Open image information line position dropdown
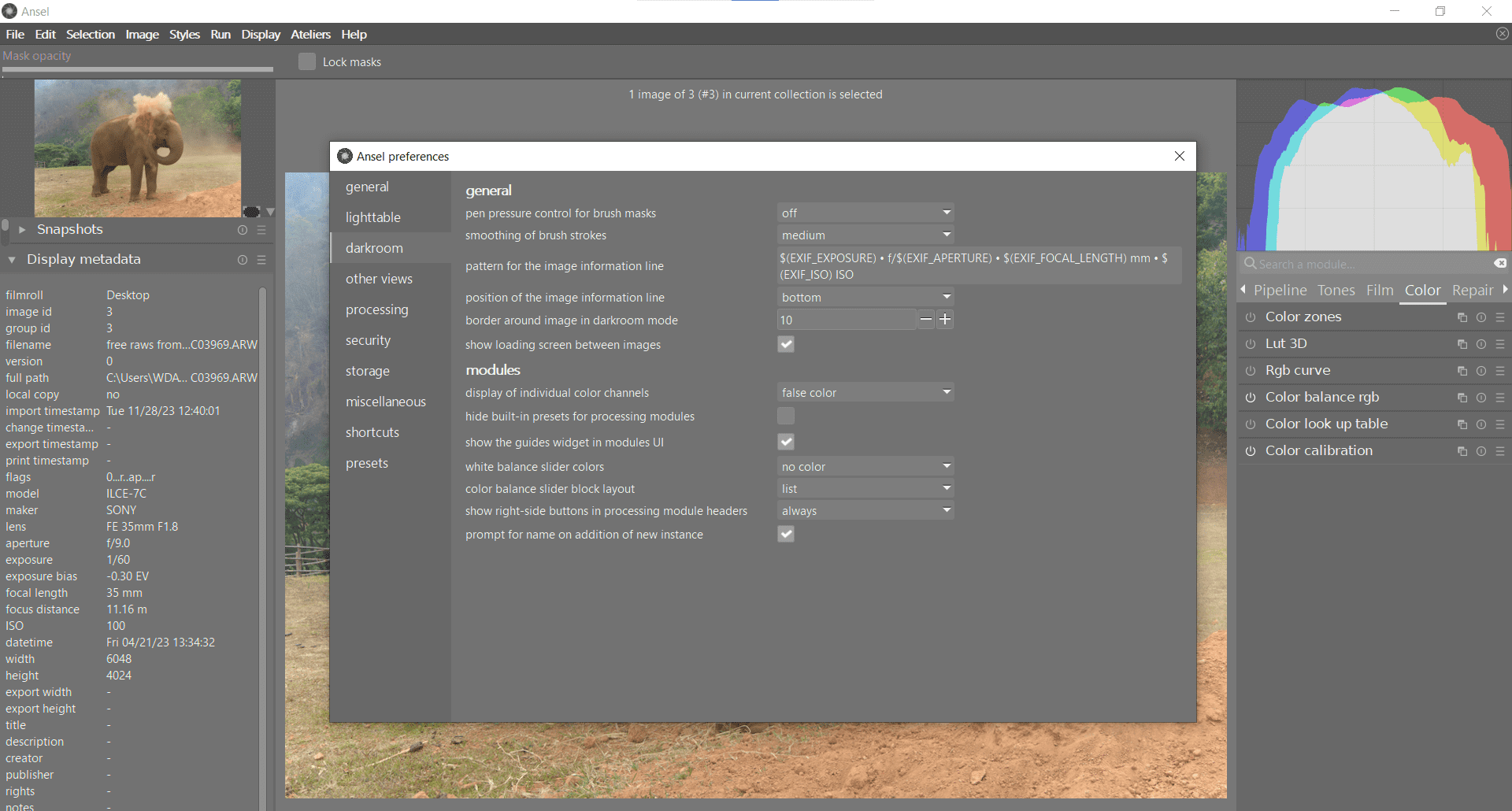This screenshot has height=811, width=1512. pos(865,297)
